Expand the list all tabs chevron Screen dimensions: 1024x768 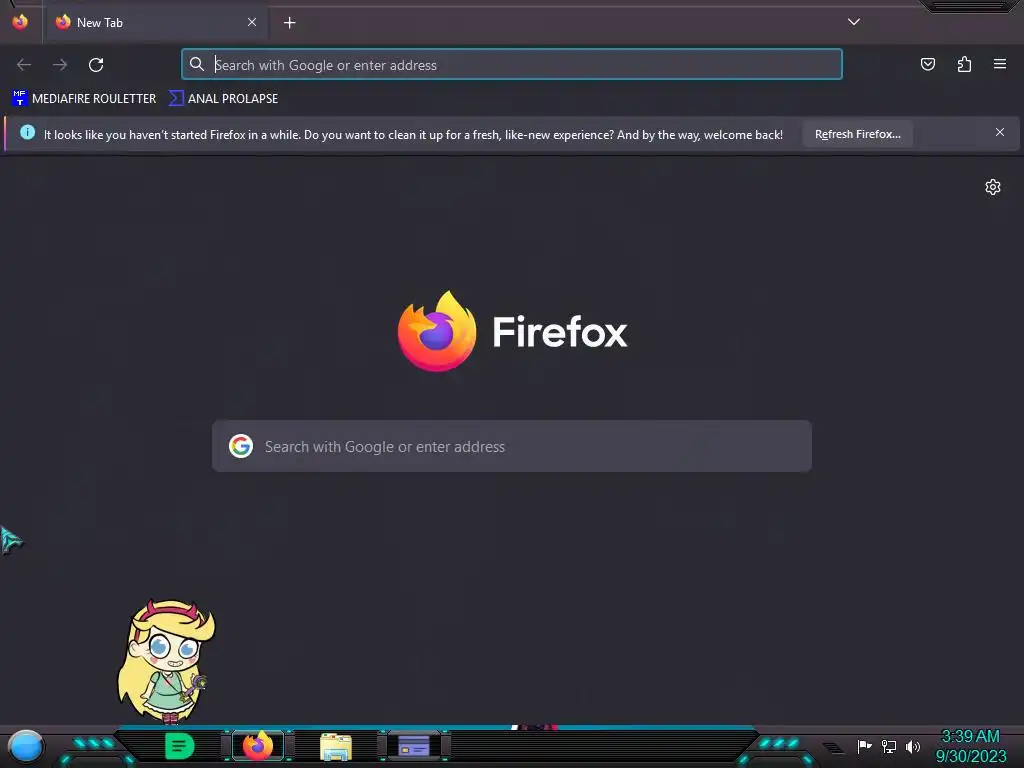[854, 22]
